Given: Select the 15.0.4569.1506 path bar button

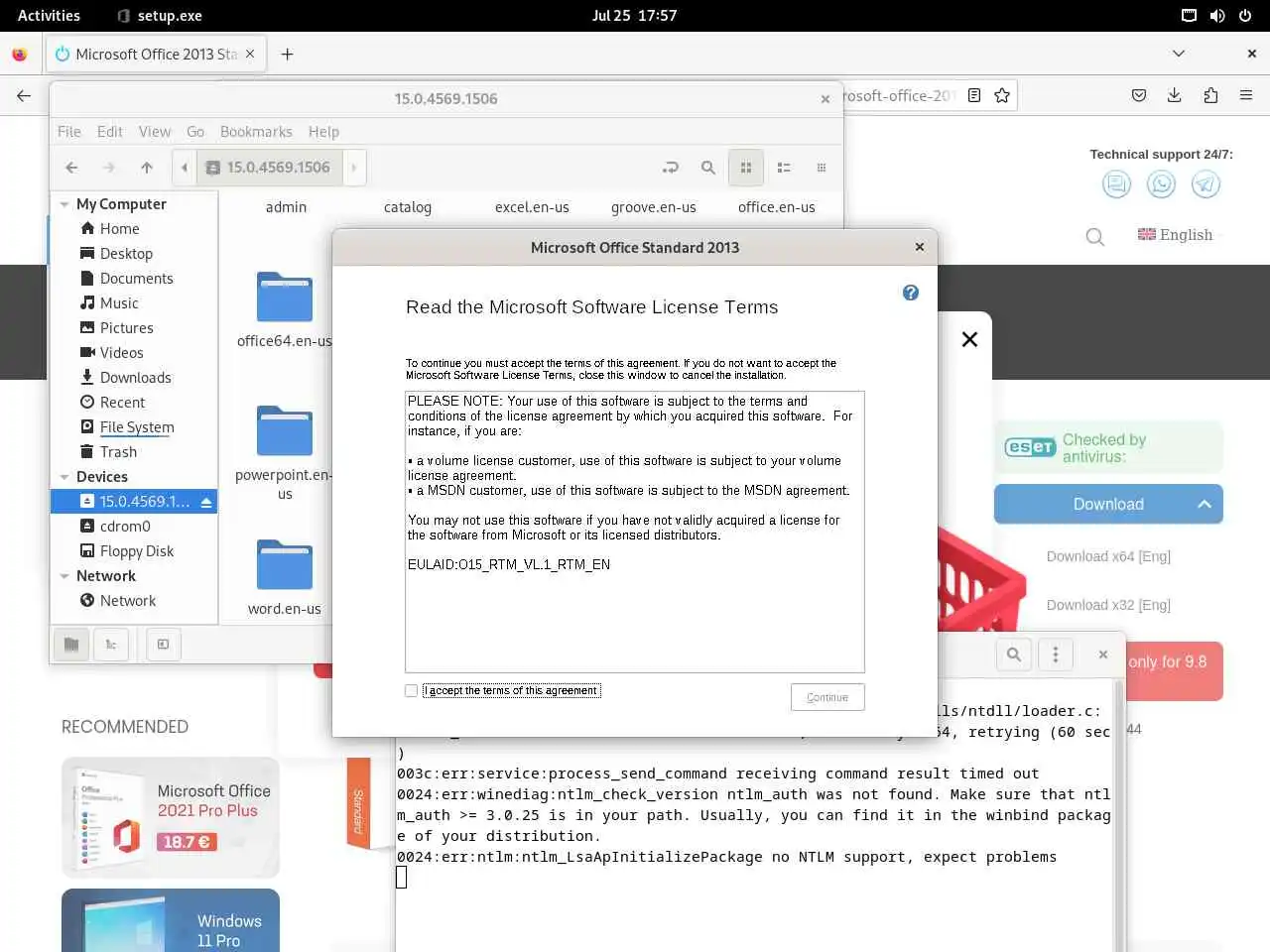Looking at the screenshot, I should [269, 168].
